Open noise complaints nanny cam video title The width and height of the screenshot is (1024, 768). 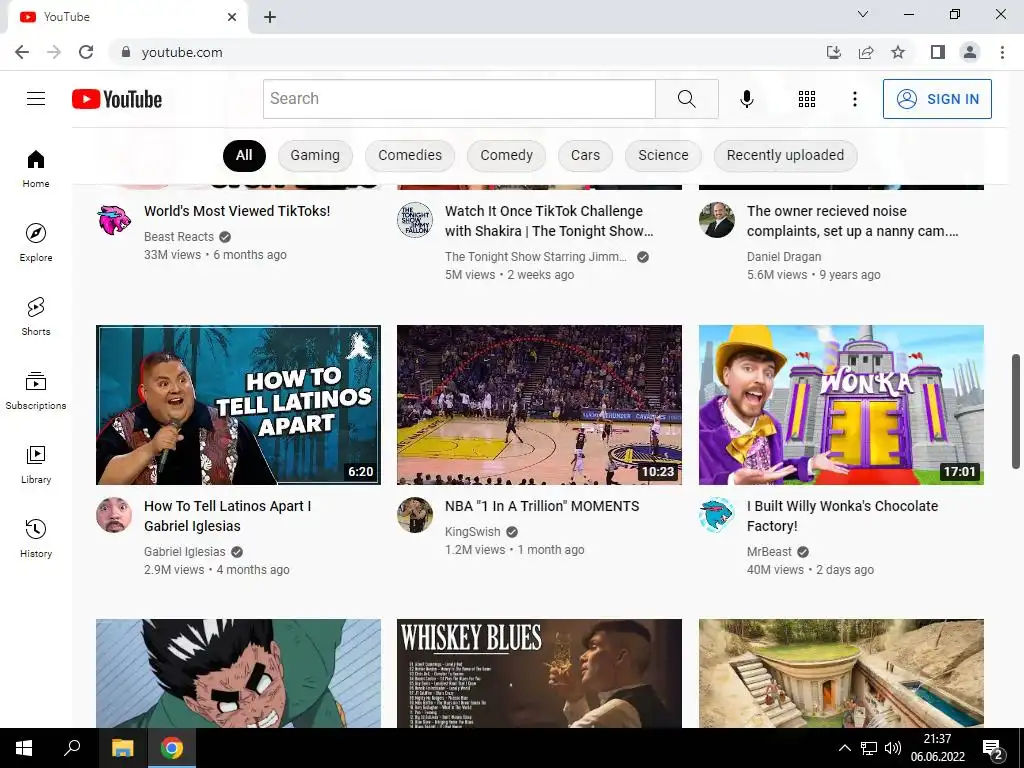coord(852,221)
